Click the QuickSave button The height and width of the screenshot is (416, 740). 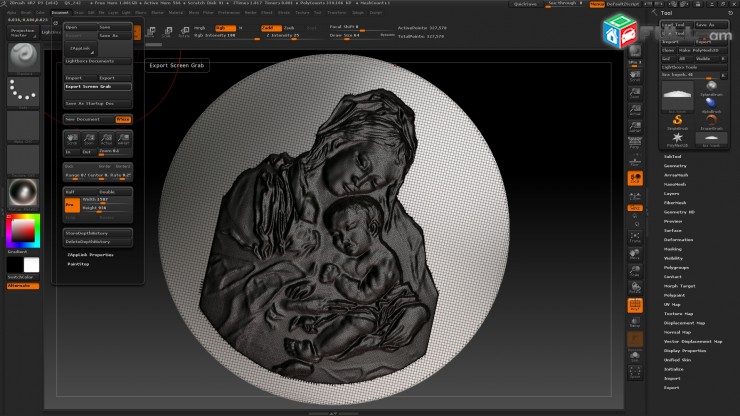pyautogui.click(x=525, y=4)
